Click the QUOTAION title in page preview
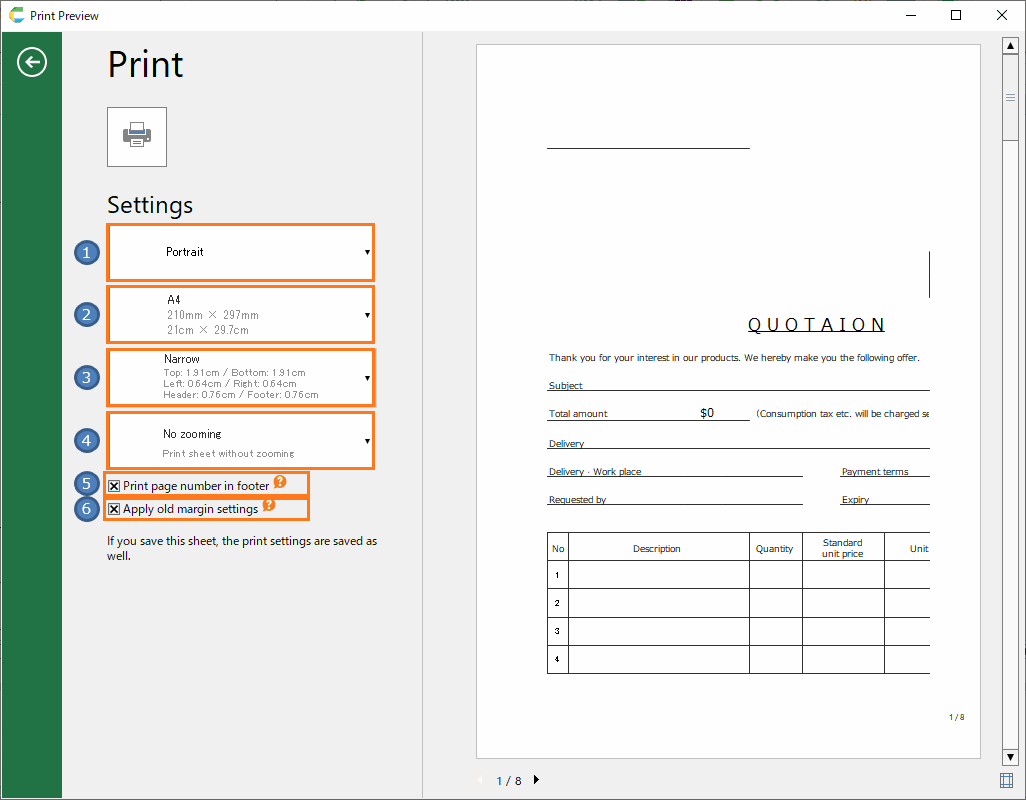The image size is (1026, 800). [816, 325]
